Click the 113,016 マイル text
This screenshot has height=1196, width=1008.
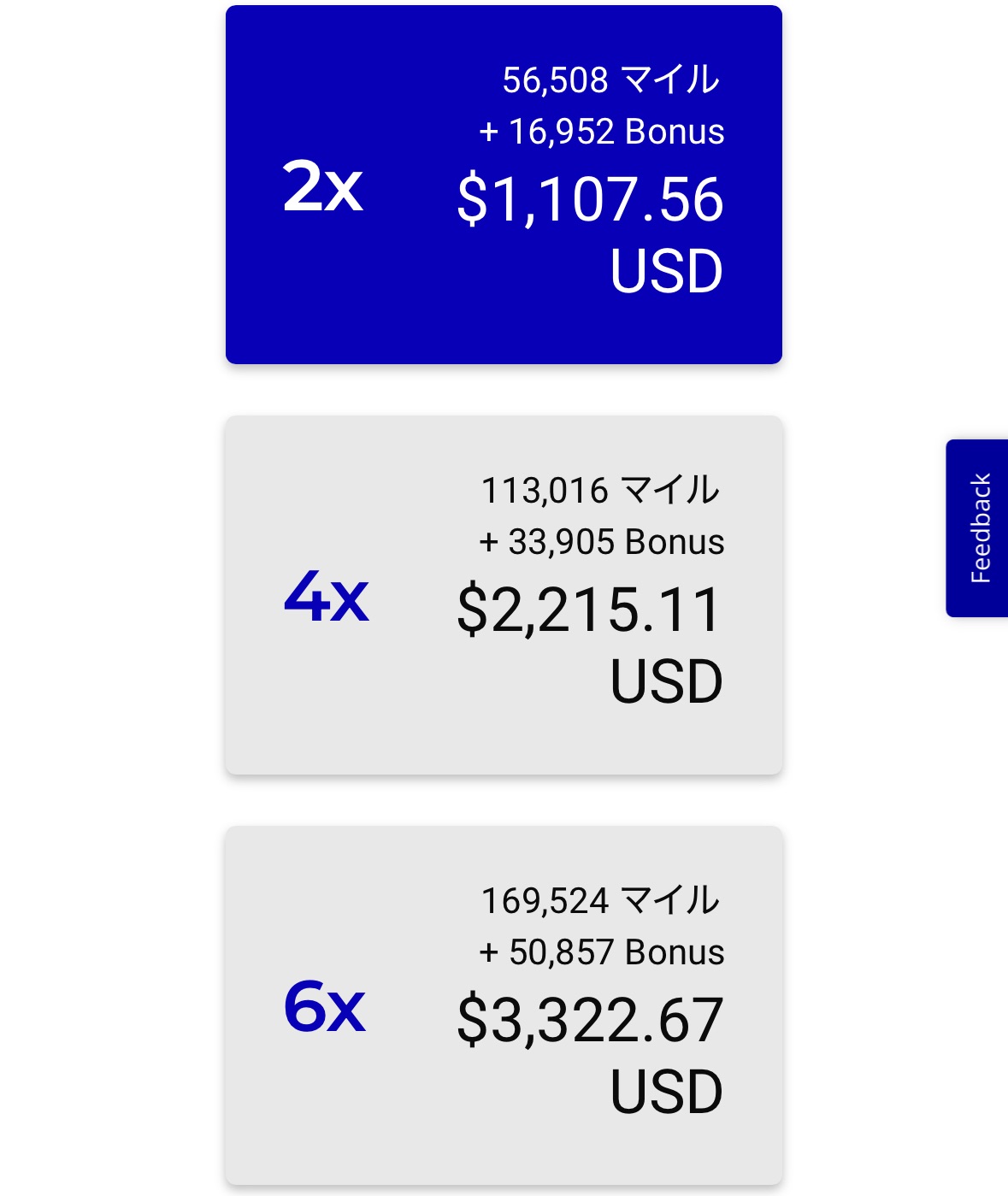[600, 491]
